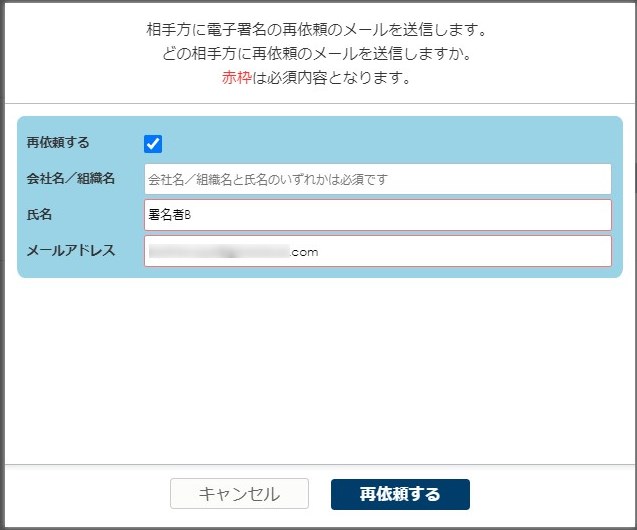Click the line どの相手方に再依頼のメールを送信しますか。
Image resolution: width=637 pixels, height=530 pixels.
316,54
